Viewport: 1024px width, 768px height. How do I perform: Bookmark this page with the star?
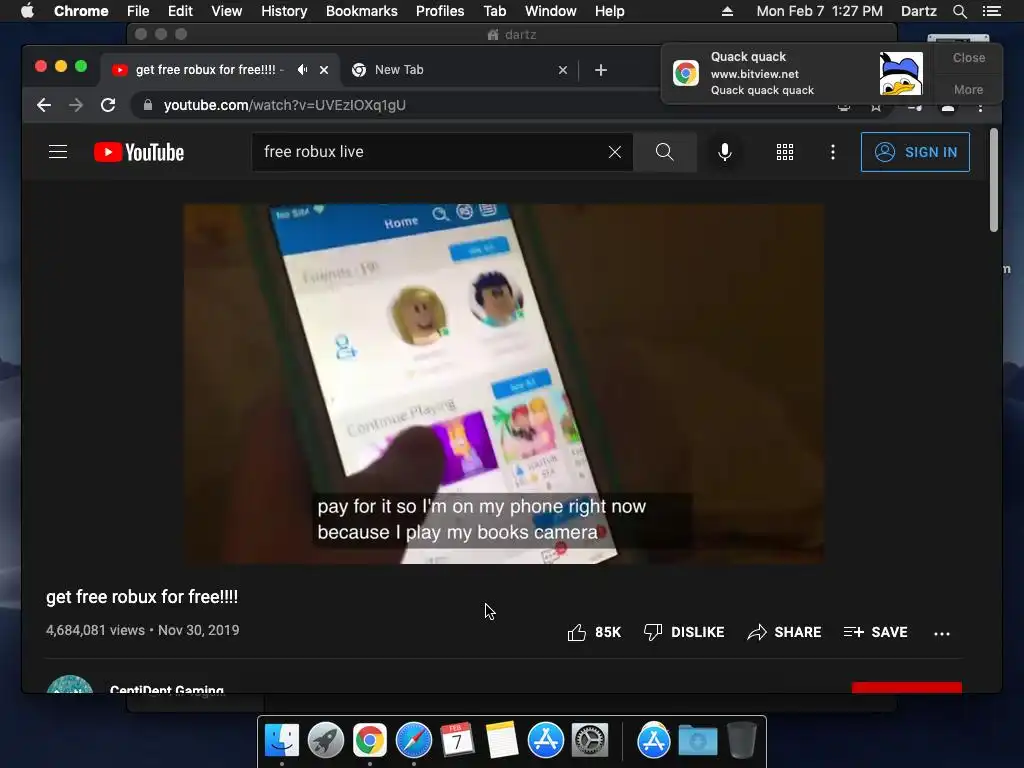coord(876,106)
